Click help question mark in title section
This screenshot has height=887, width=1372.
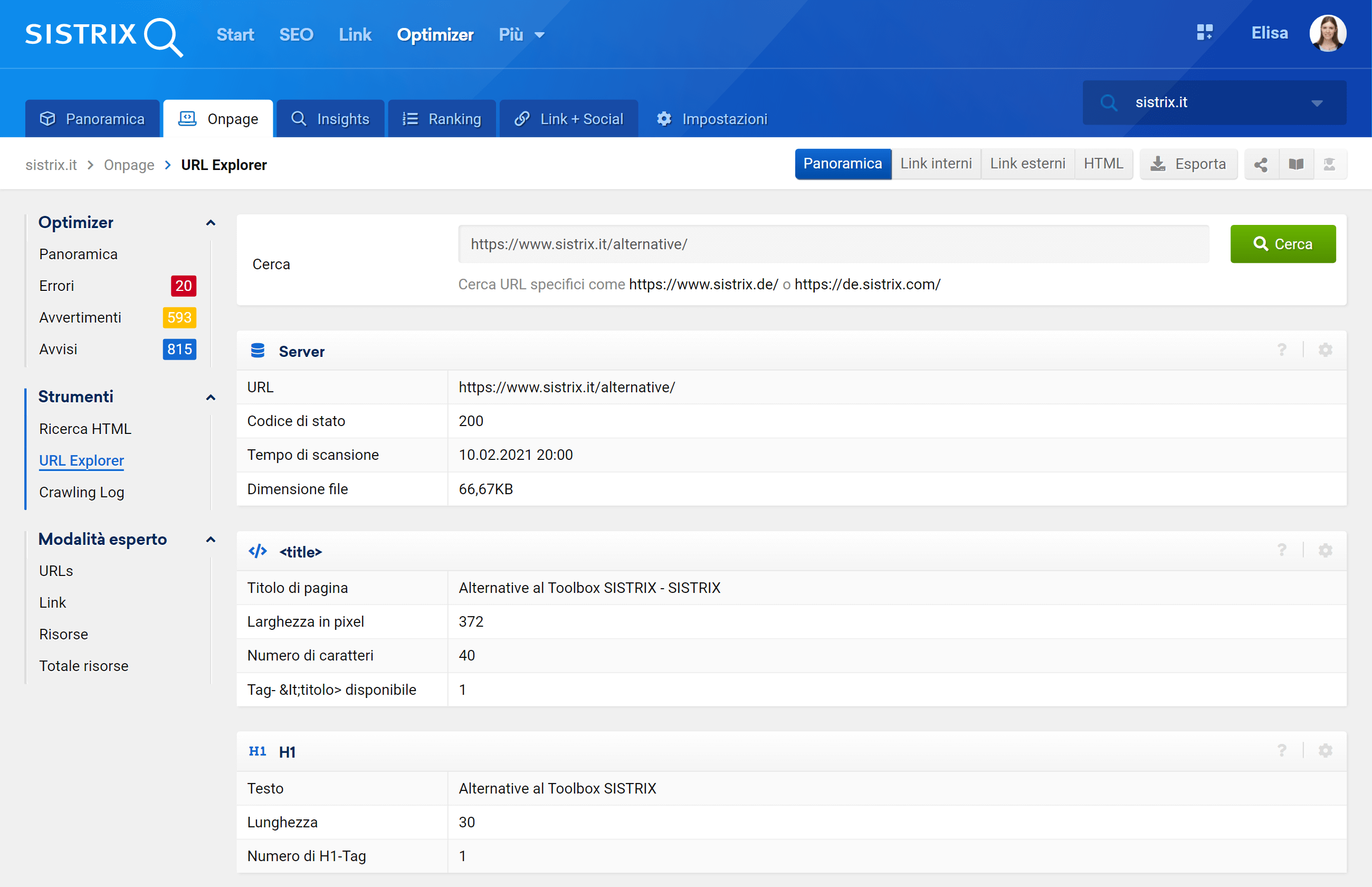click(1282, 551)
